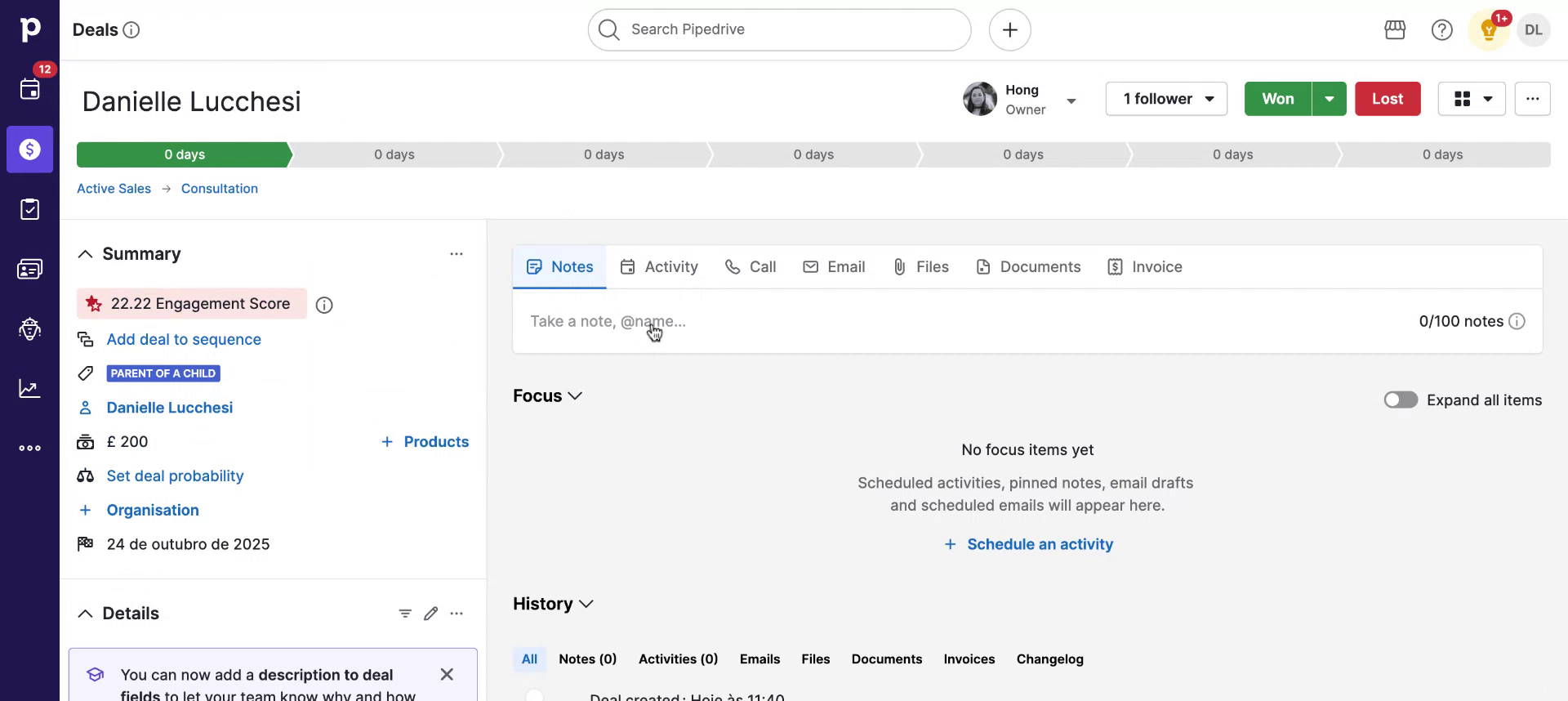
Task: Switch to the Files tab
Action: [920, 267]
